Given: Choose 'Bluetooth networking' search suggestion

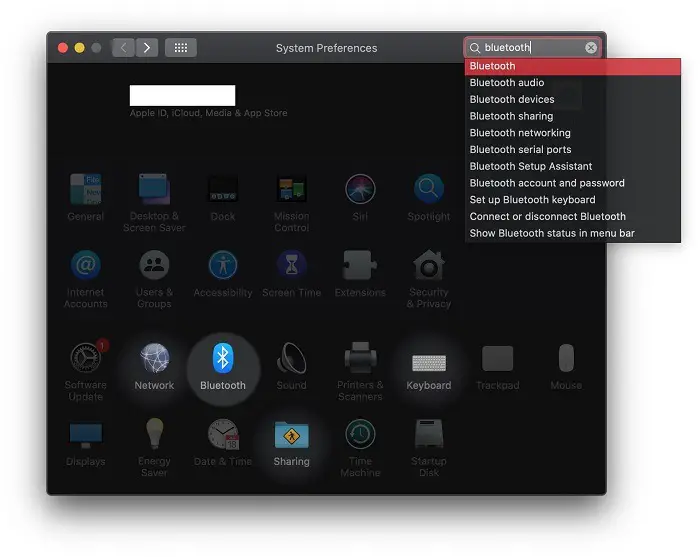Looking at the screenshot, I should (x=573, y=133).
